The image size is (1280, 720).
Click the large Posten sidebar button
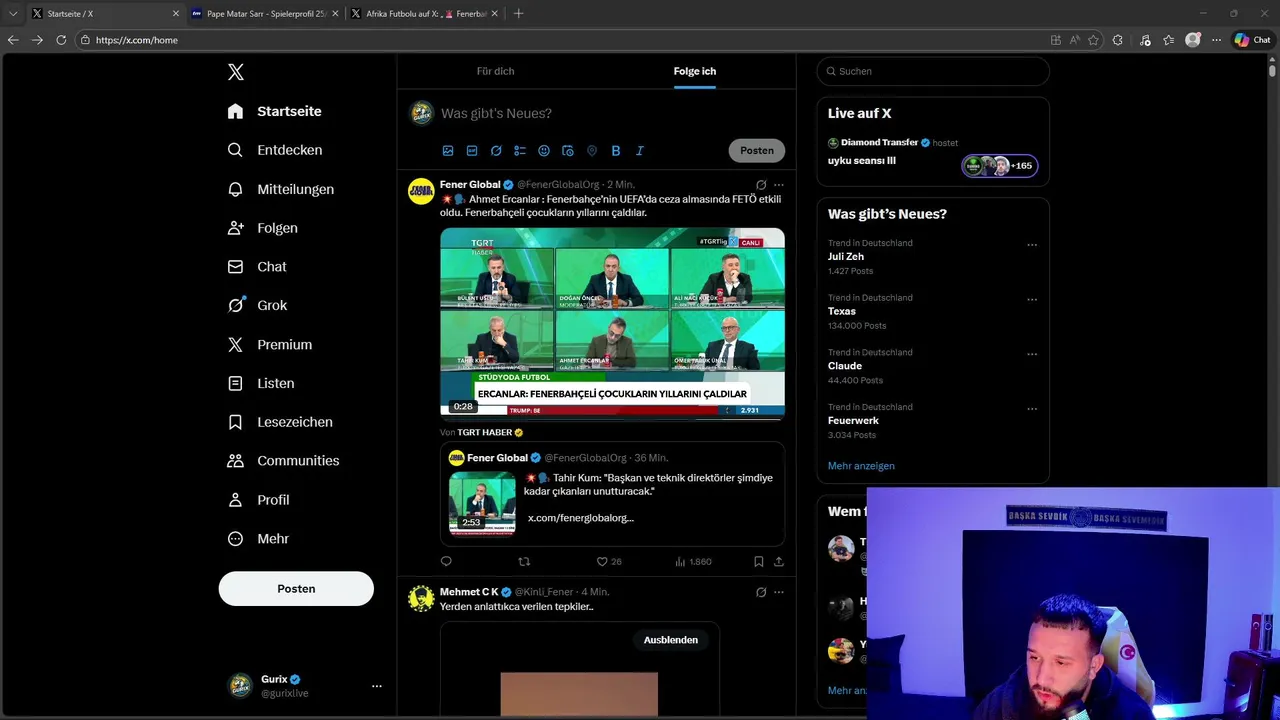[x=296, y=589]
